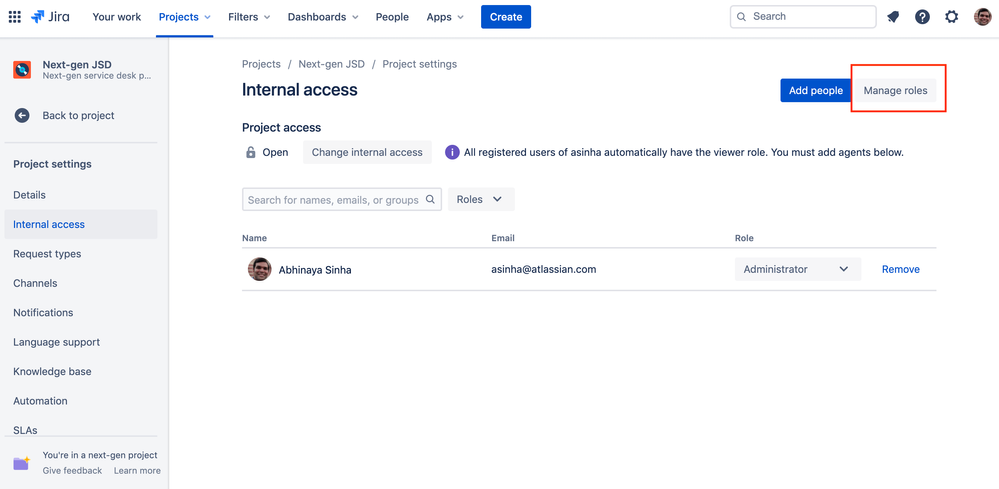
Task: Click Back to project in sidebar
Action: [x=78, y=115]
